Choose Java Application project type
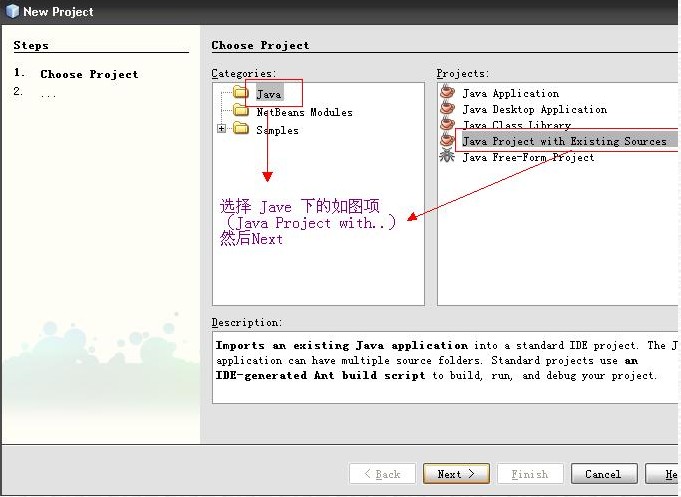The image size is (681, 497). [x=511, y=93]
